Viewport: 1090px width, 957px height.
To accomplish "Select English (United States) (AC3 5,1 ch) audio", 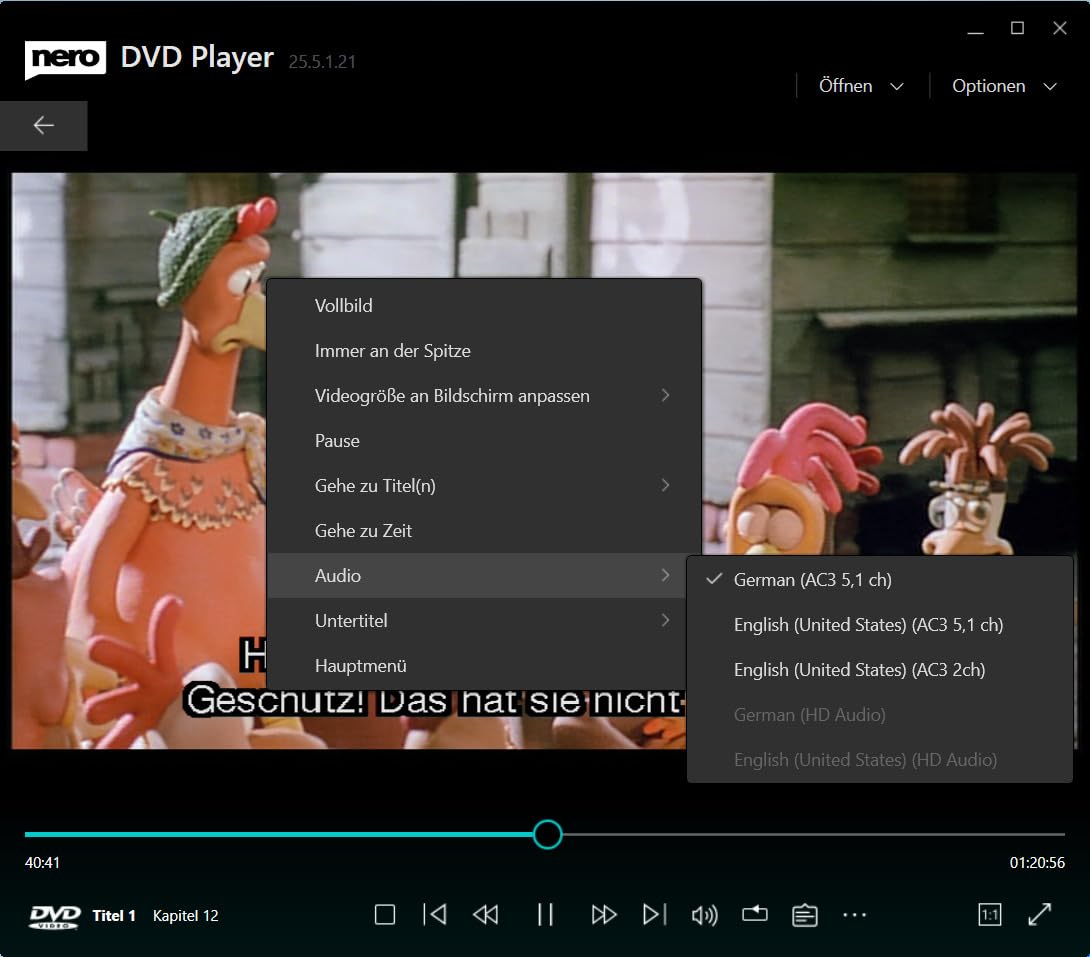I will click(x=879, y=625).
